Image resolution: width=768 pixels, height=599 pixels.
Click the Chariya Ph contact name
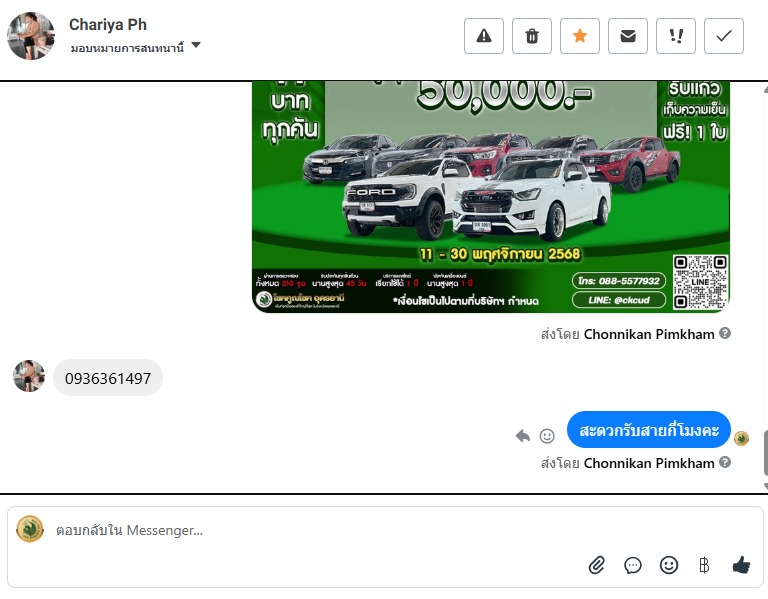tap(108, 24)
